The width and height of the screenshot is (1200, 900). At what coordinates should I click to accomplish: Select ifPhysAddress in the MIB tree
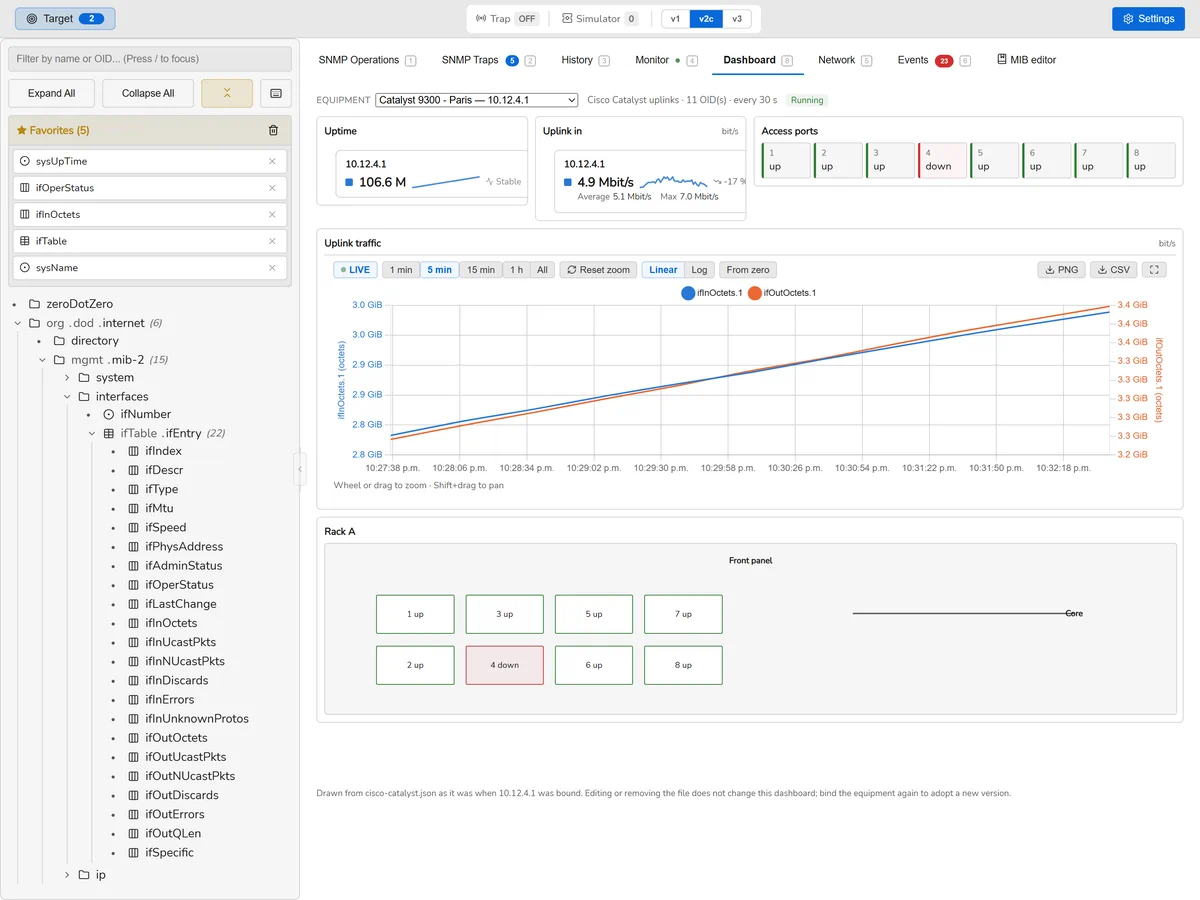point(184,547)
